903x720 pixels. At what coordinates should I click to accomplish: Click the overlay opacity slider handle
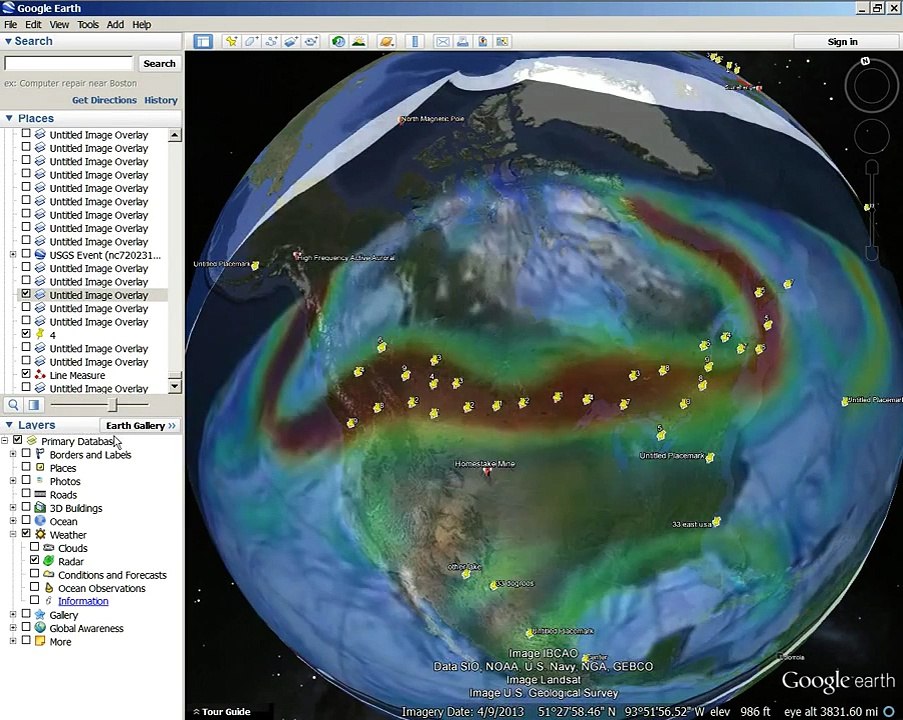tap(112, 405)
